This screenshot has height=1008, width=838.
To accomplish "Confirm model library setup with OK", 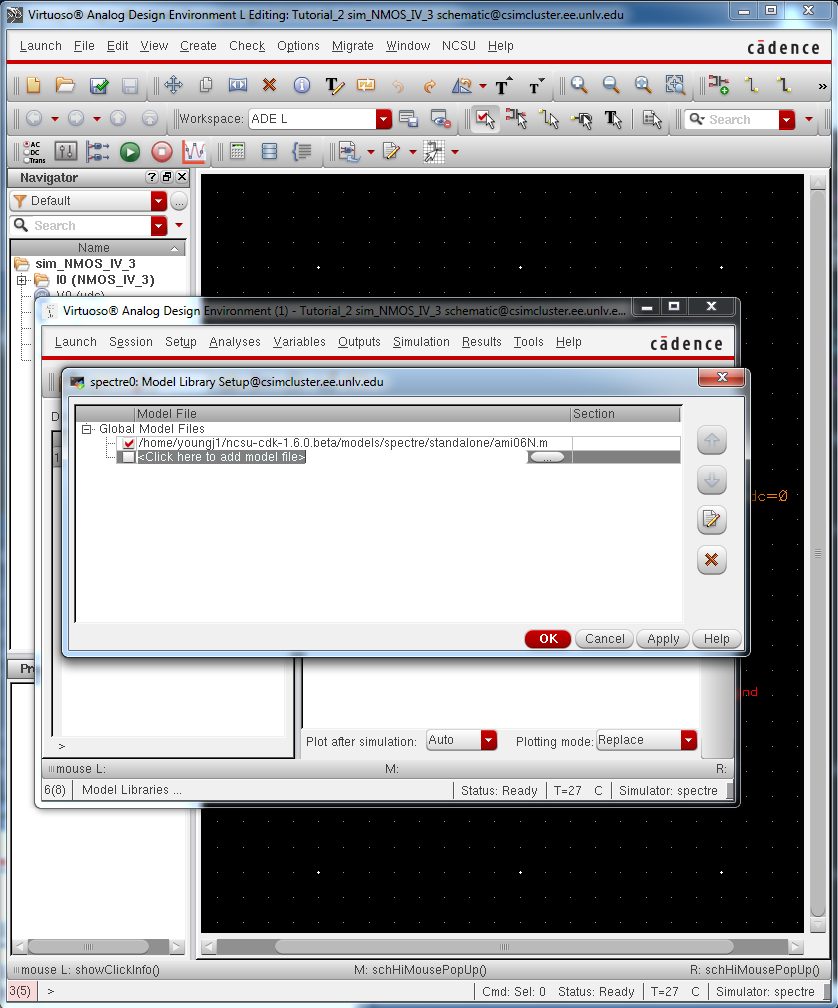I will coord(547,638).
